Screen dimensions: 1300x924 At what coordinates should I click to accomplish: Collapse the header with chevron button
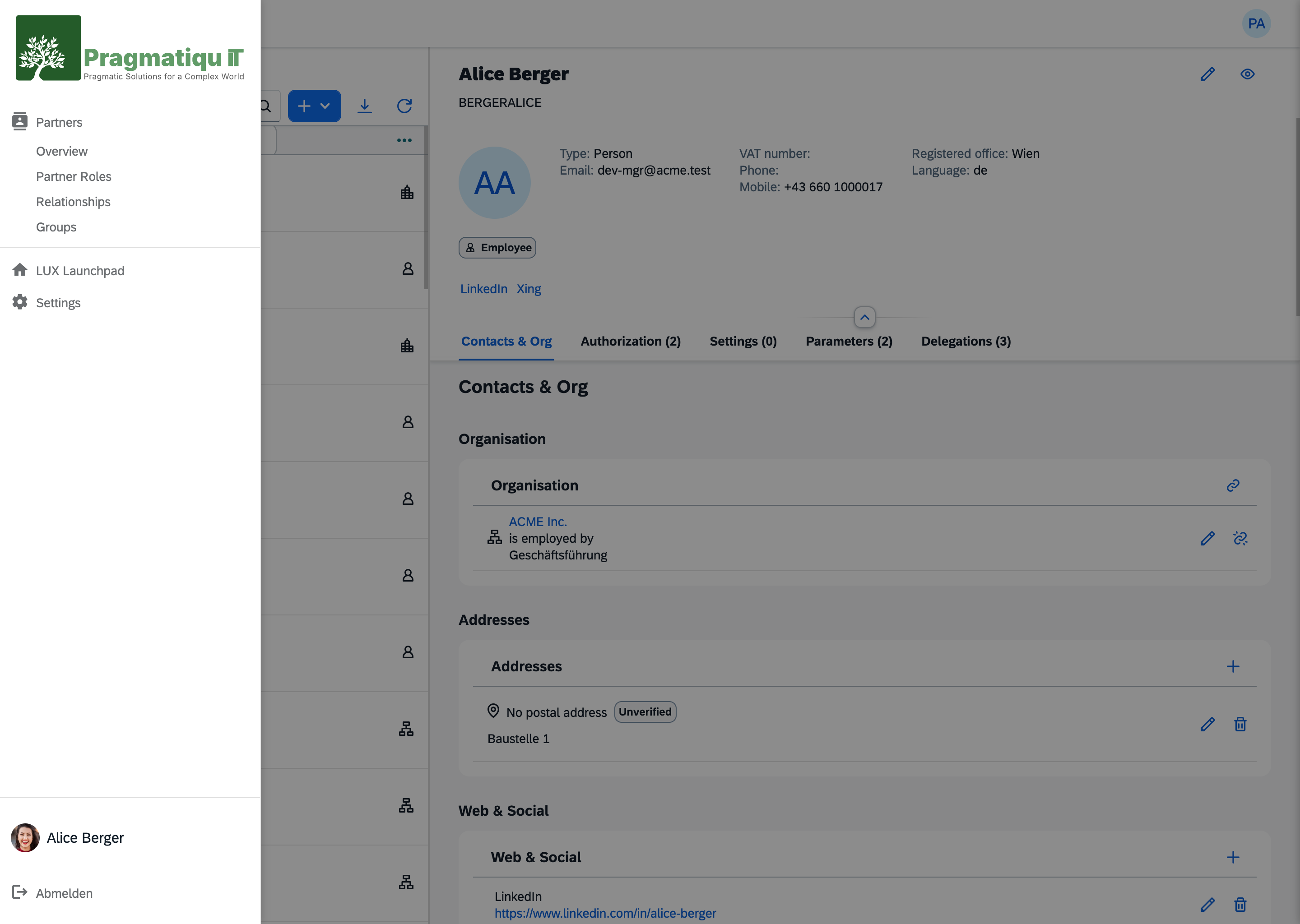[864, 317]
